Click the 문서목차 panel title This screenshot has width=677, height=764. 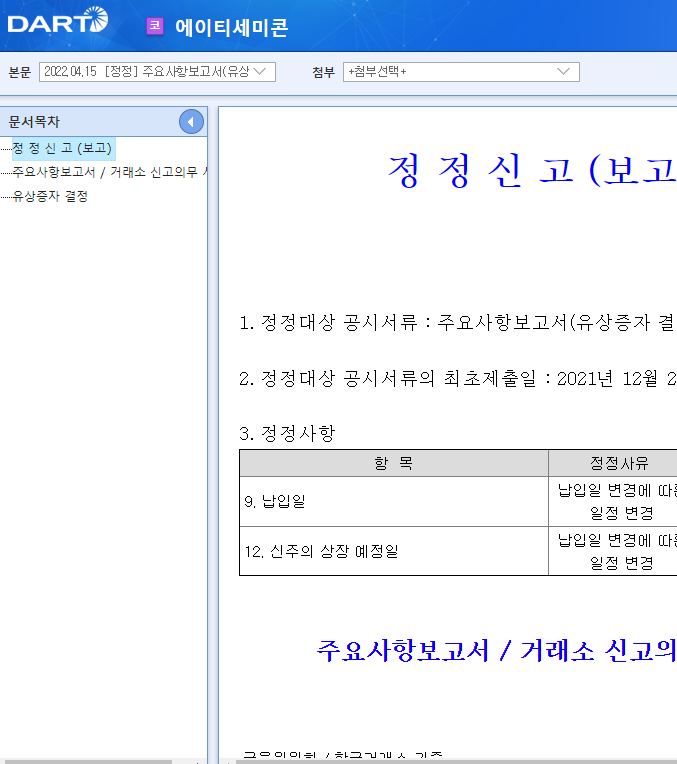click(34, 122)
